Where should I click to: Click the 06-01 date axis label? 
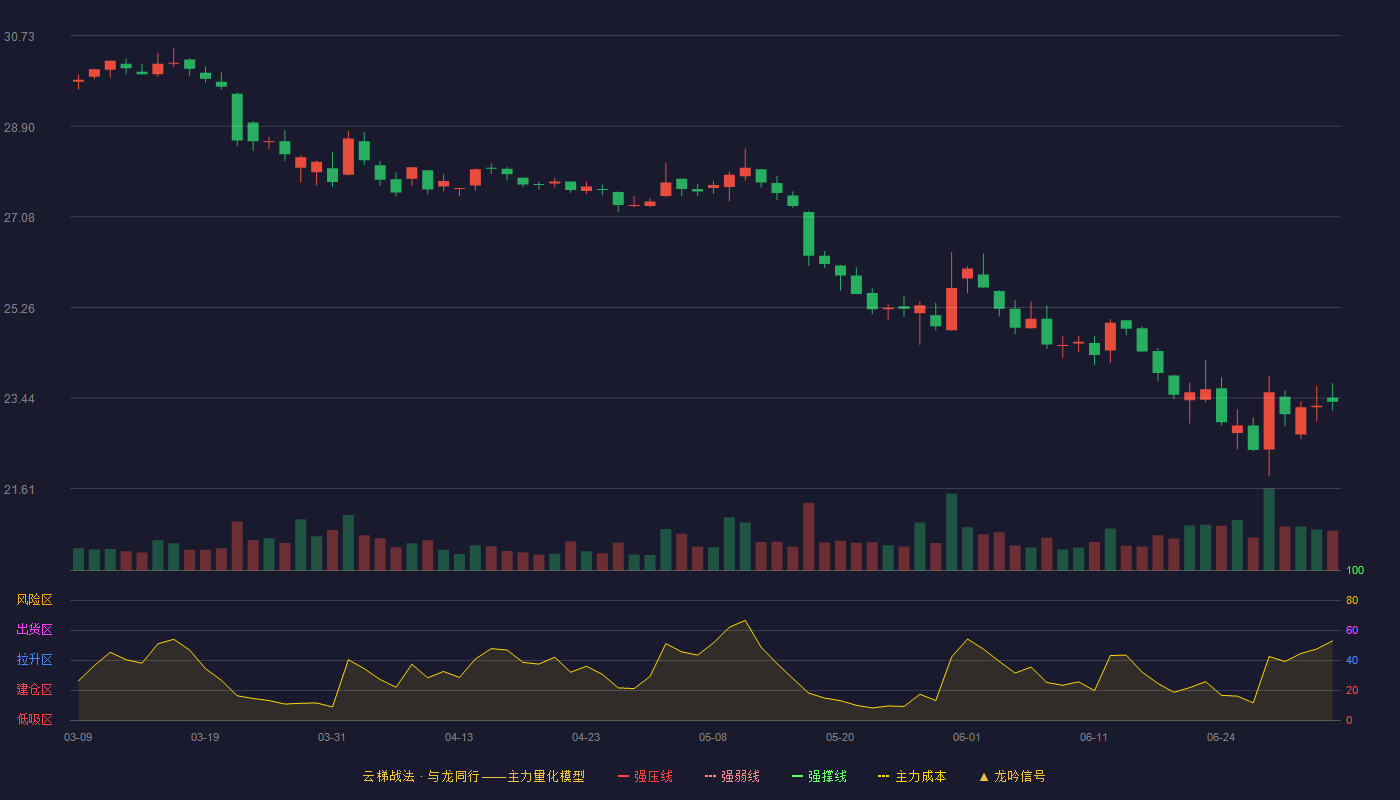click(967, 737)
